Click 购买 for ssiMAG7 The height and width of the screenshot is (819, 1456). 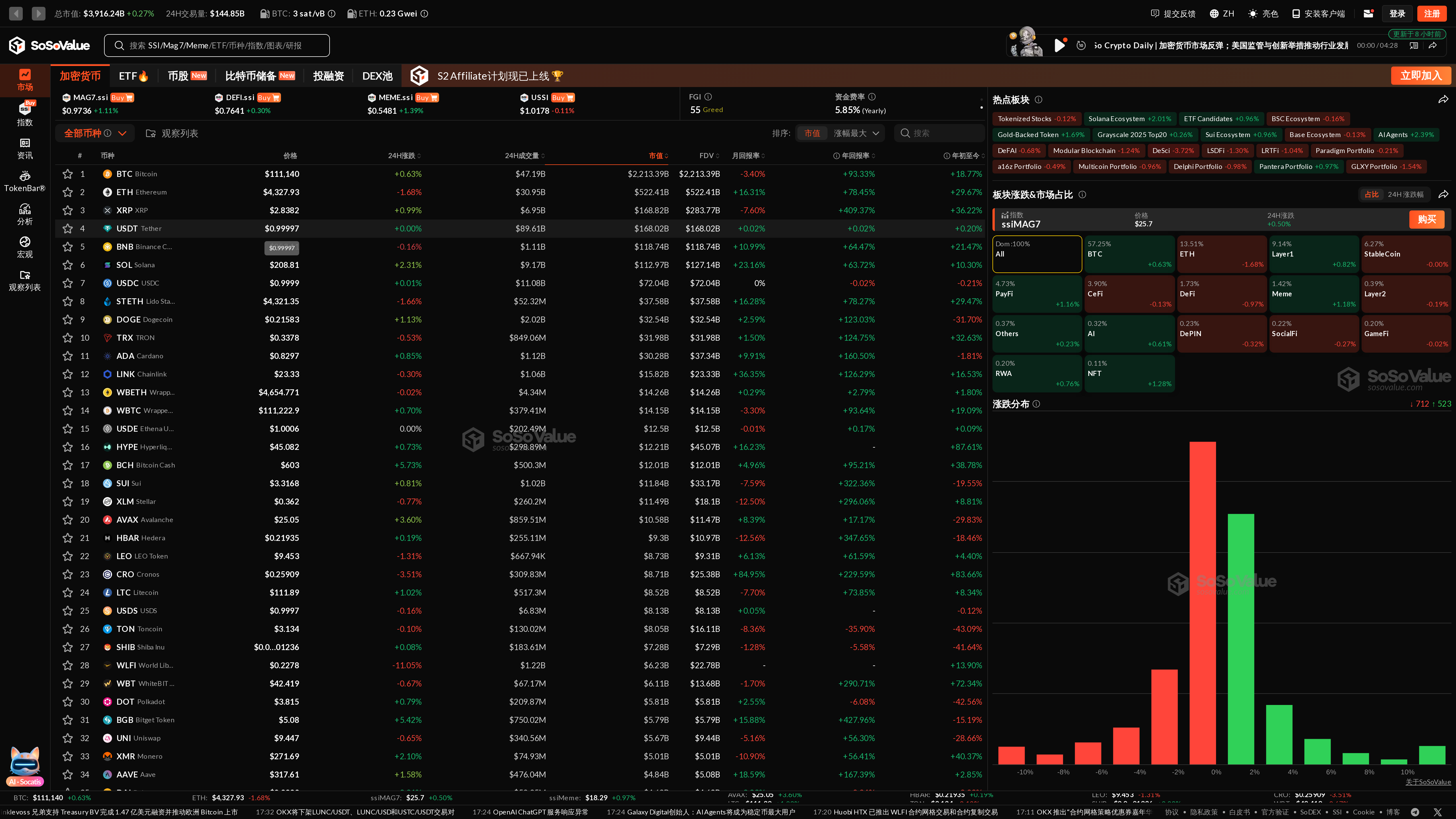click(x=1427, y=219)
